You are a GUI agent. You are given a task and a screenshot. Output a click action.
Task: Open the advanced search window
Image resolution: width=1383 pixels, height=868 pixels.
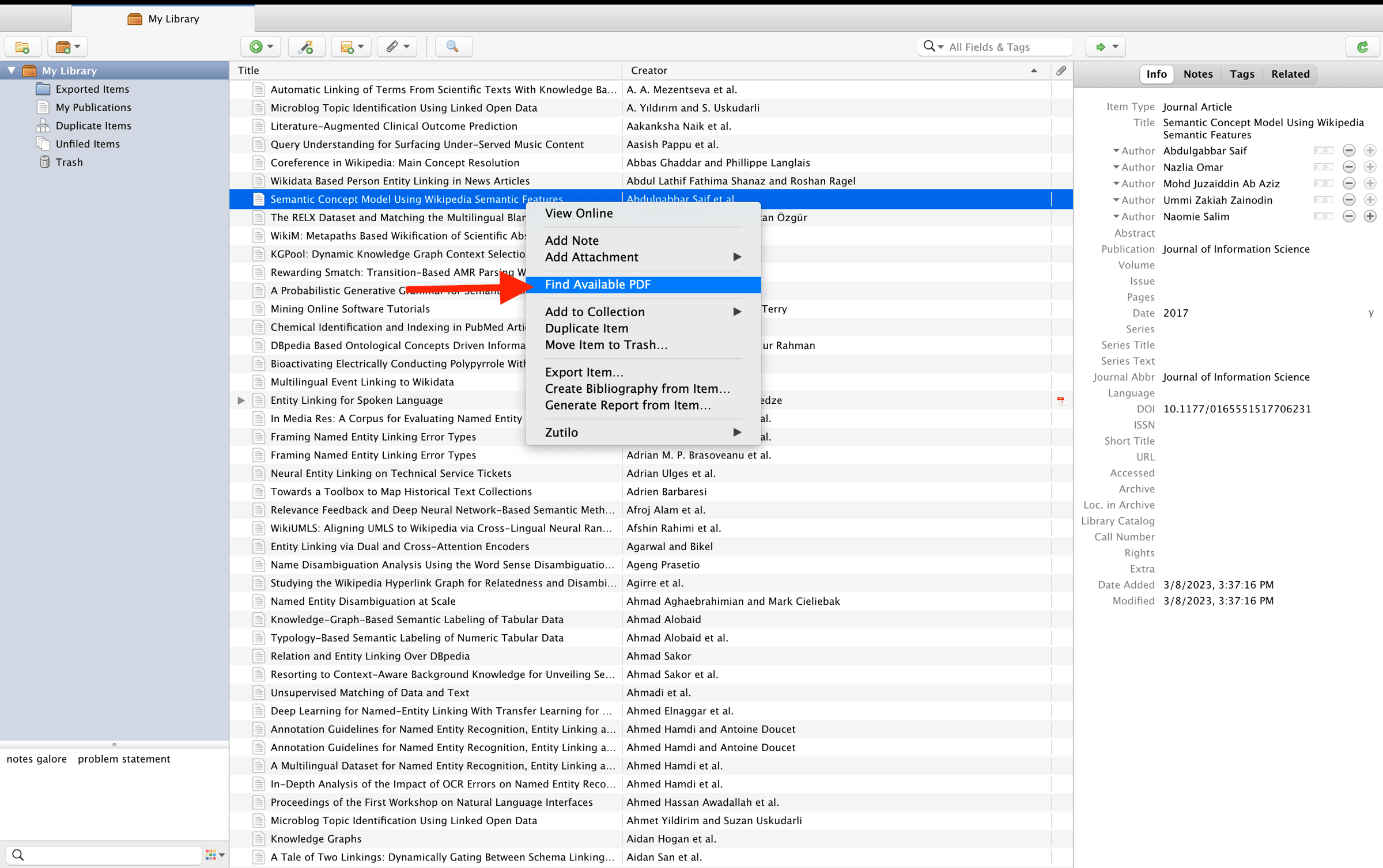(x=454, y=47)
